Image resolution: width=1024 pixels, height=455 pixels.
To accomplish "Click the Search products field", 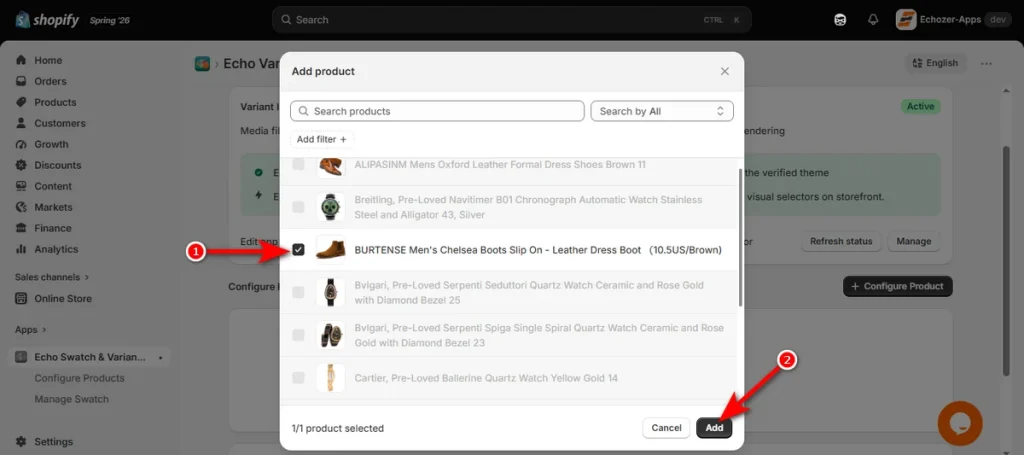I will [437, 111].
